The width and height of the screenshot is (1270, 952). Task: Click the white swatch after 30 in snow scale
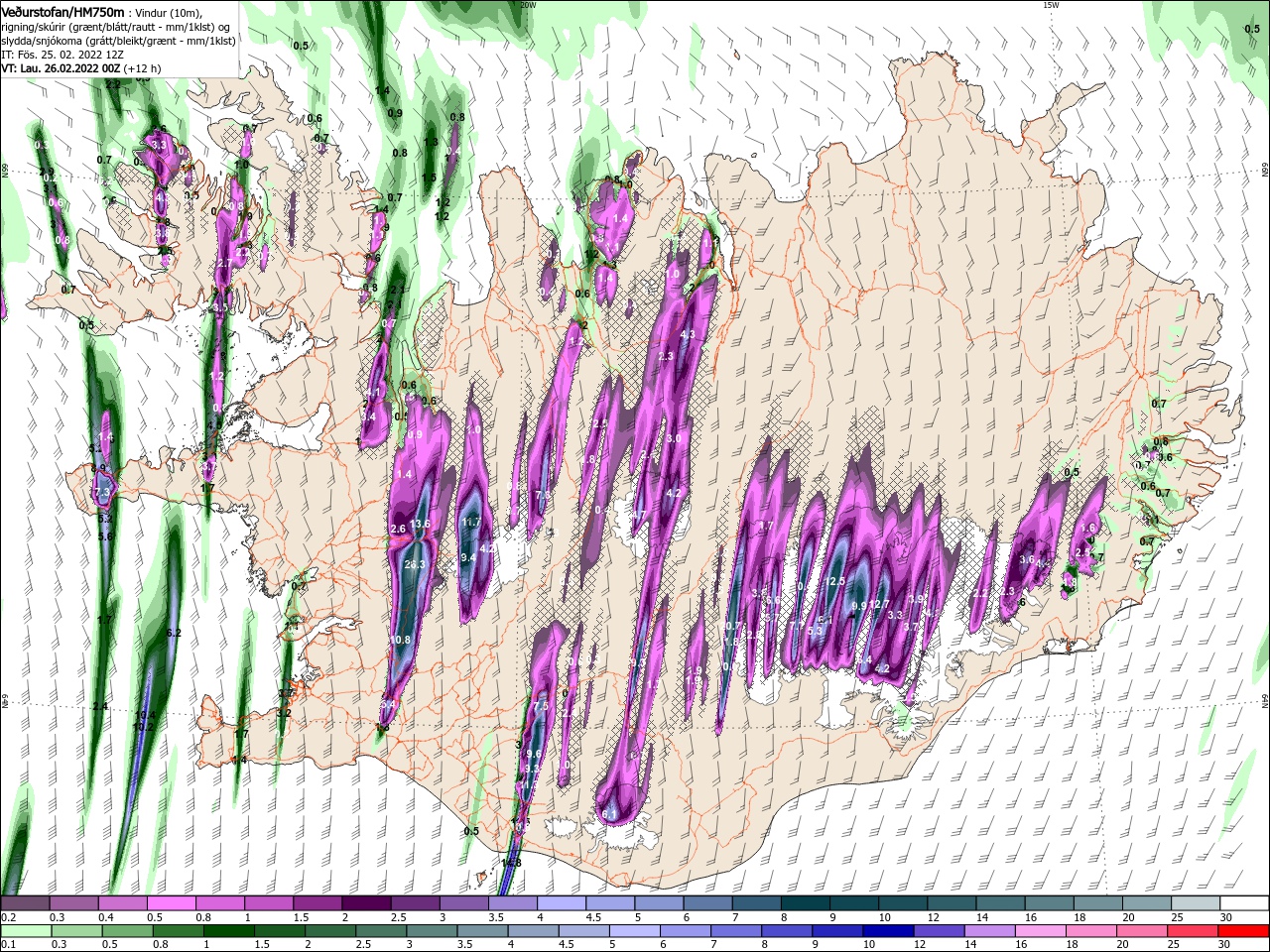coord(1244,902)
